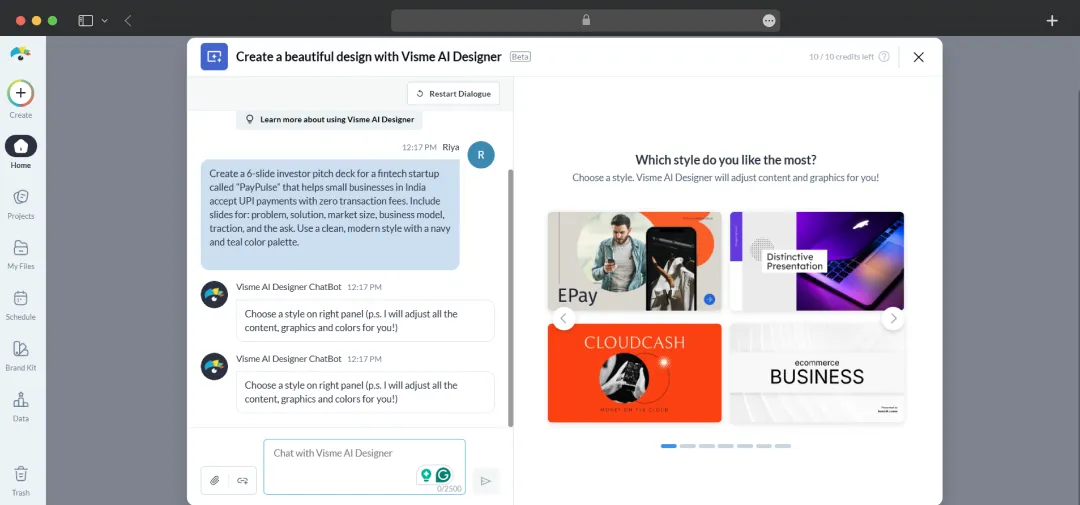Click the first ChatBot avatar icon
1080x505 pixels.
coord(214,294)
